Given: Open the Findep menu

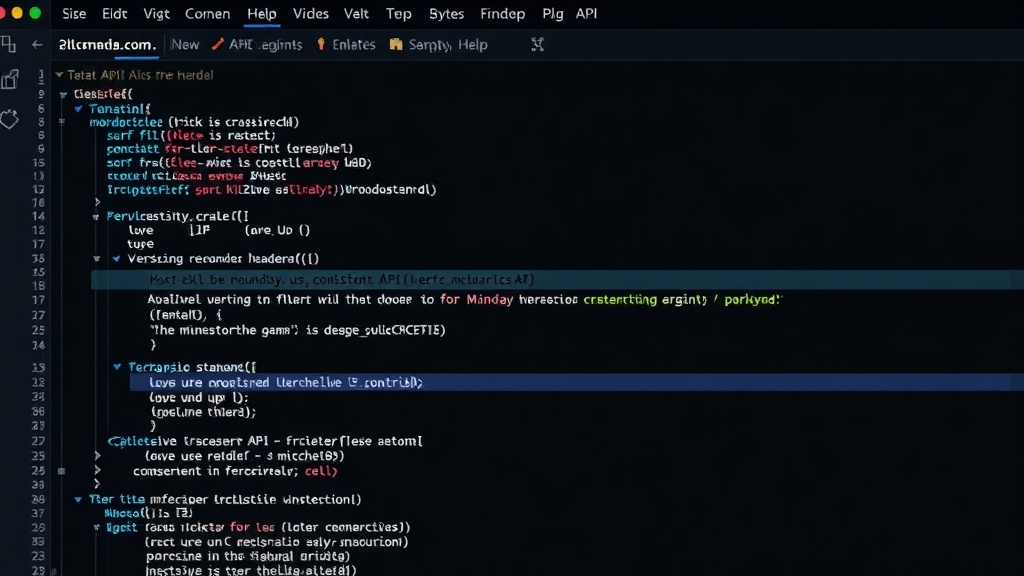Looking at the screenshot, I should [502, 14].
